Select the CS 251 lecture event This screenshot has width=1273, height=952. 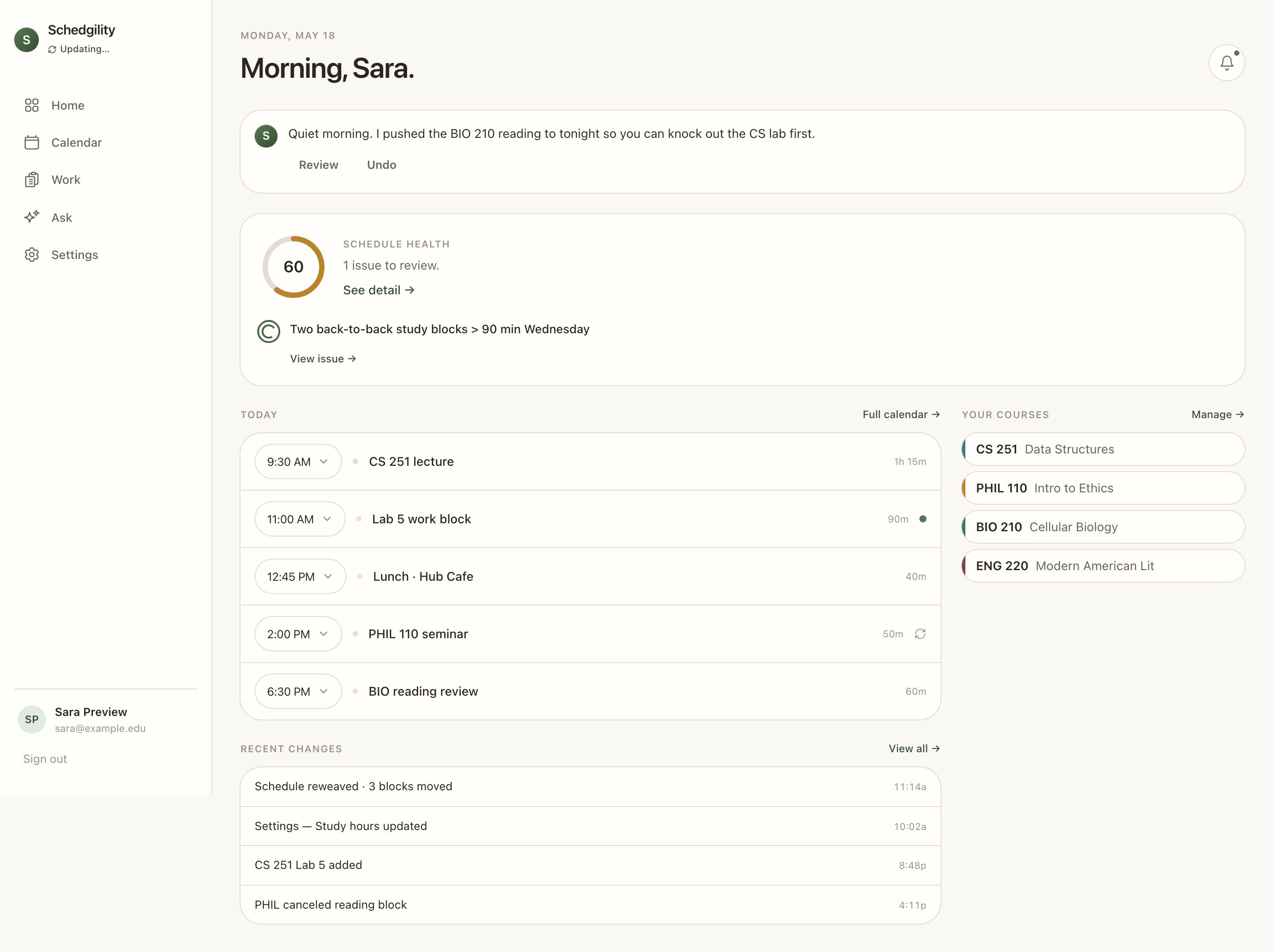(x=591, y=461)
